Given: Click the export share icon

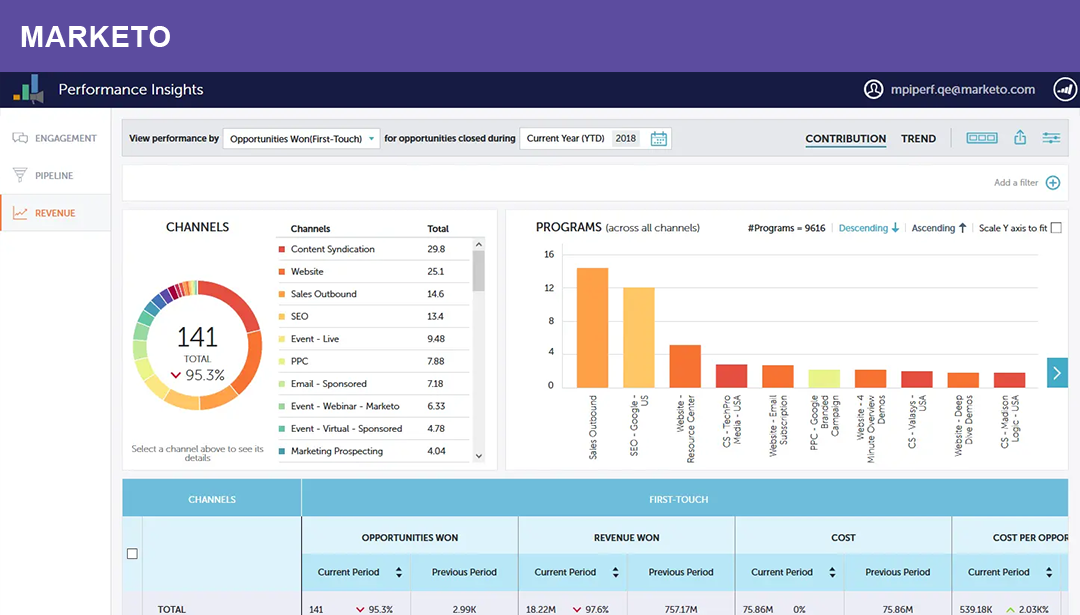Looking at the screenshot, I should pos(1020,138).
